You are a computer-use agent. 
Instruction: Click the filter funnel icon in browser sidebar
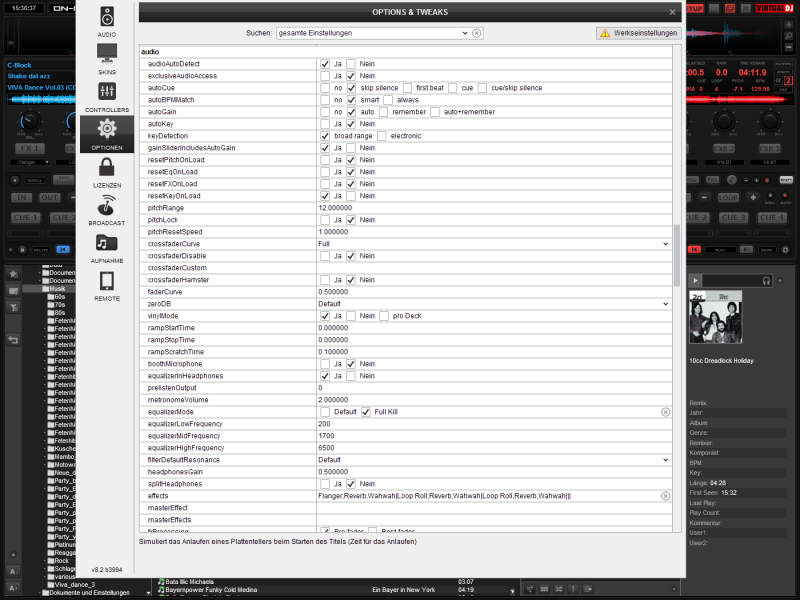tap(14, 307)
